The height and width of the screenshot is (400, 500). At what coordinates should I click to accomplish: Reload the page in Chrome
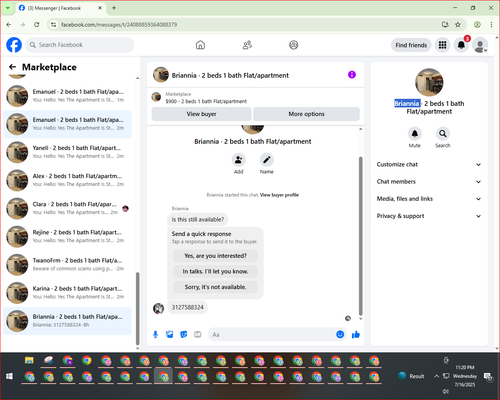pos(37,24)
